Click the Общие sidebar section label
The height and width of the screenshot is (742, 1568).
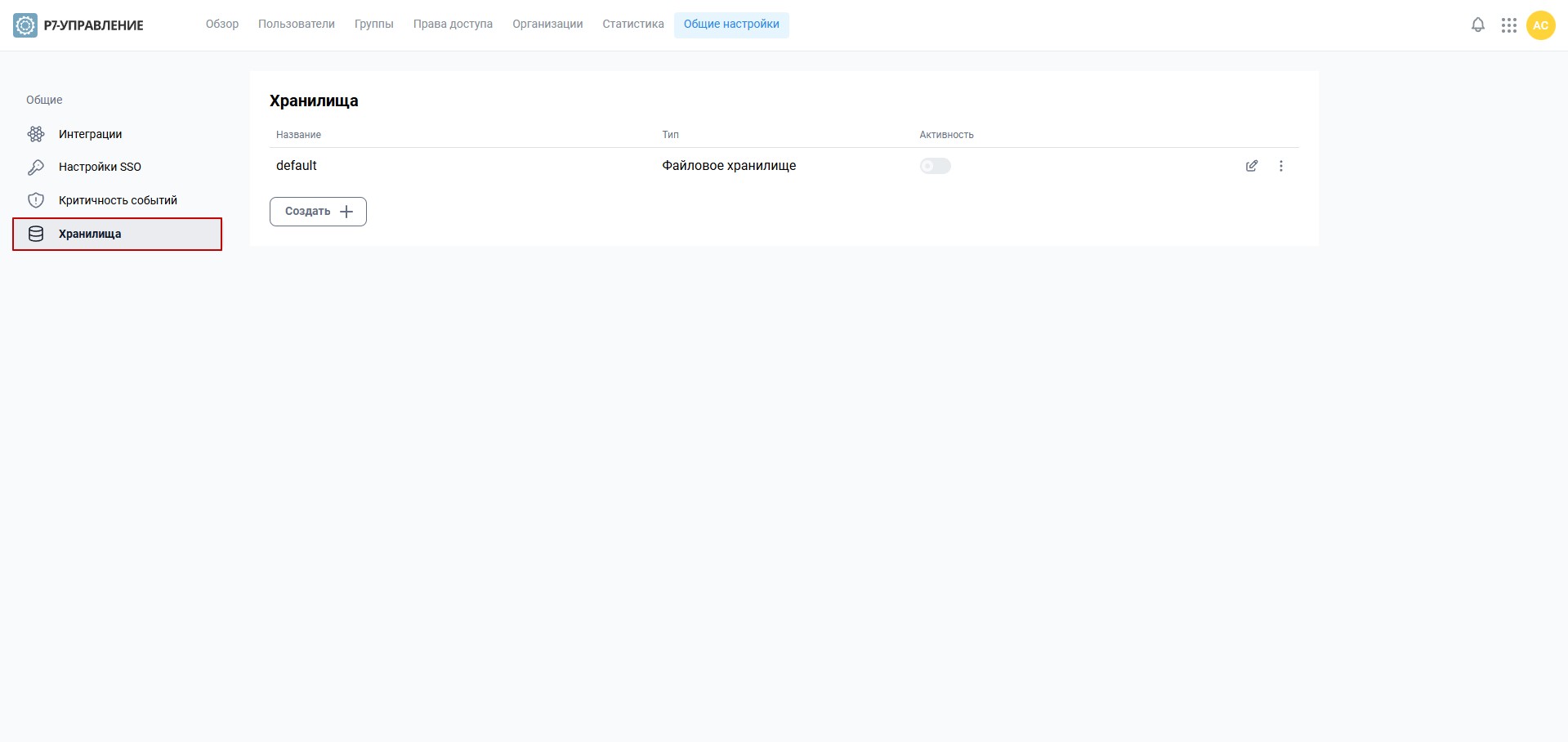[44, 100]
